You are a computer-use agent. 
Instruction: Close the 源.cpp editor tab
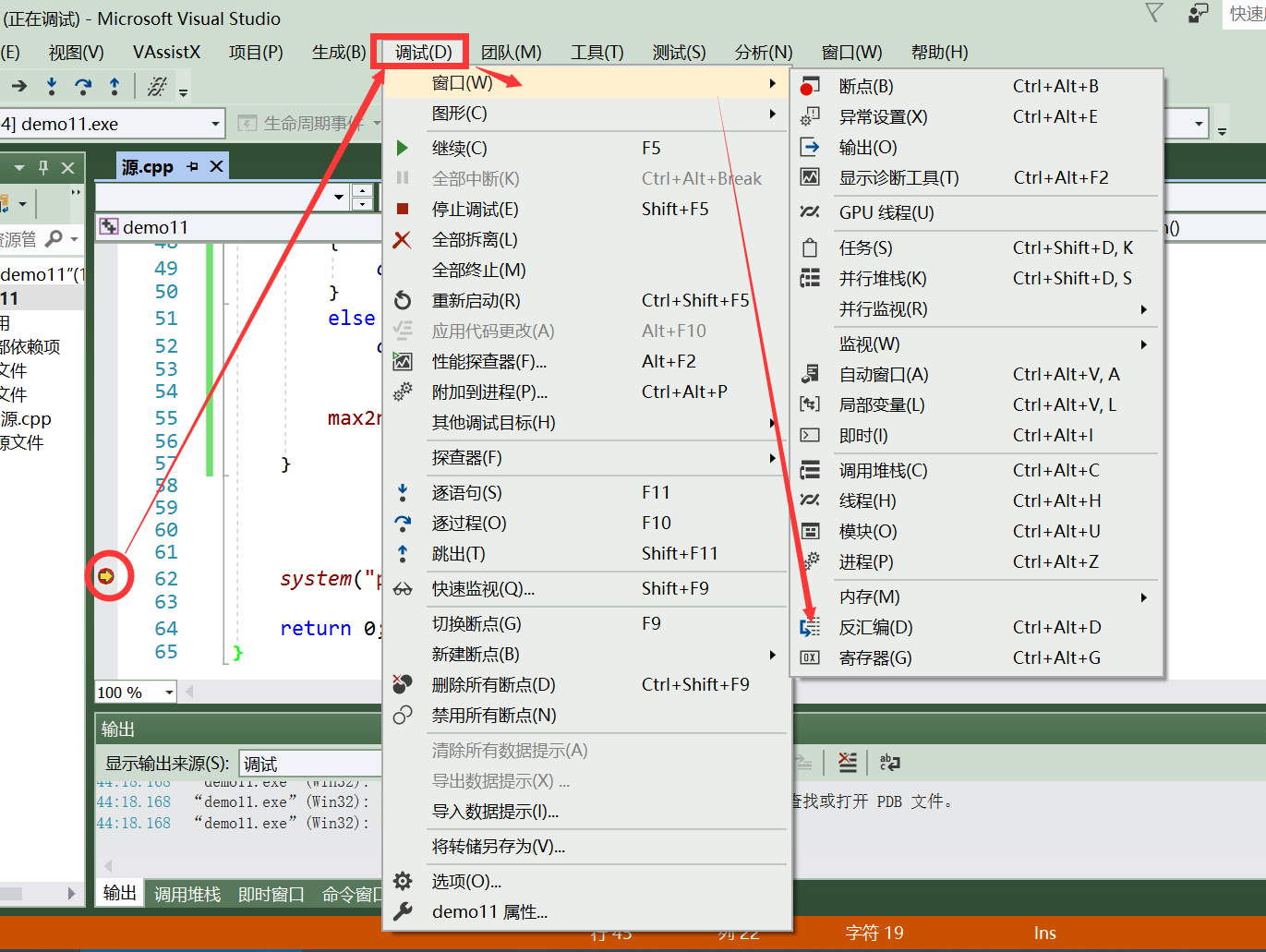click(x=216, y=166)
